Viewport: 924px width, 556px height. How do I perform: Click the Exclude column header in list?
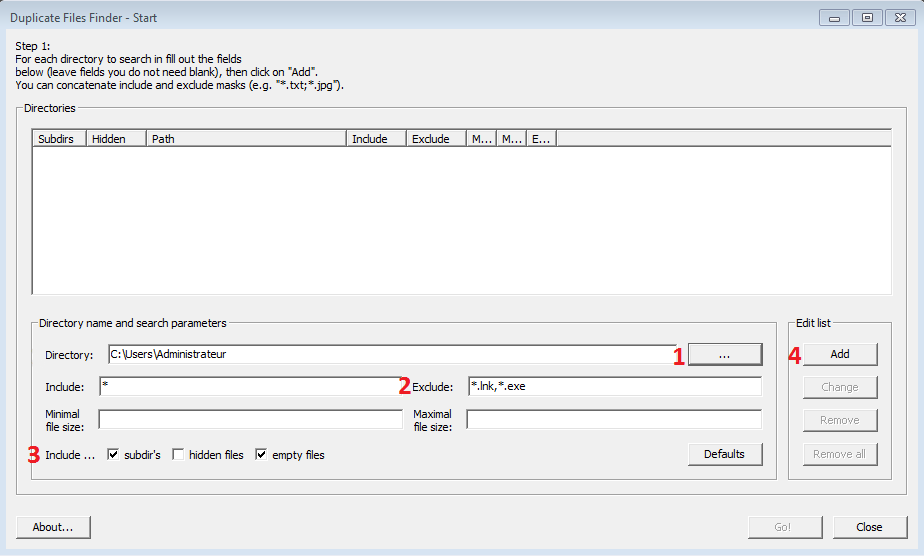436,139
